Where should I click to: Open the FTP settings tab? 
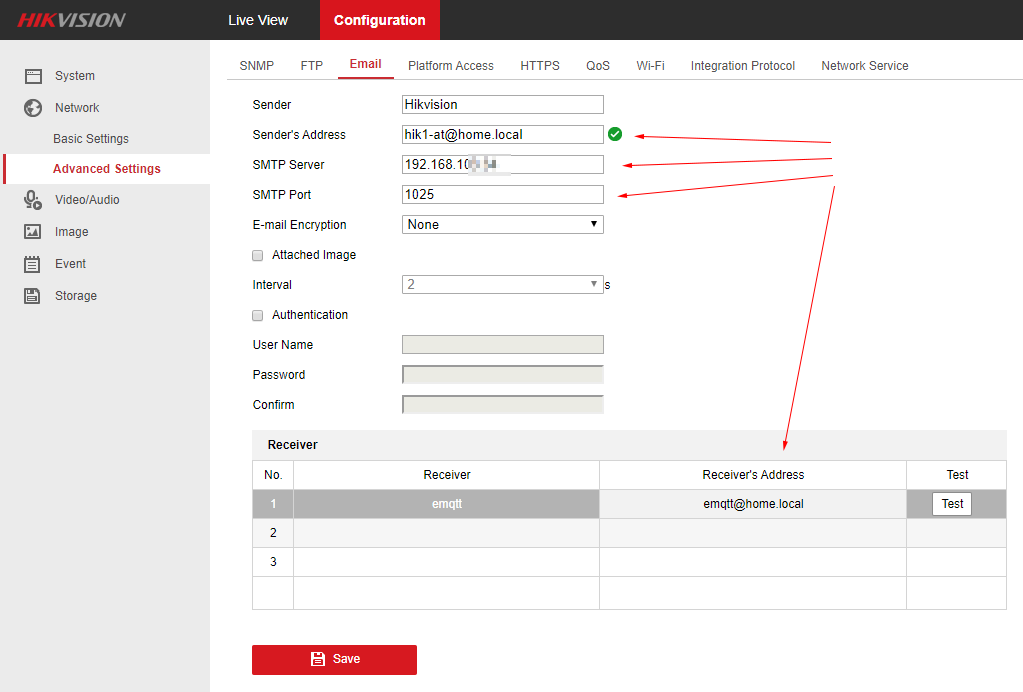pyautogui.click(x=312, y=66)
